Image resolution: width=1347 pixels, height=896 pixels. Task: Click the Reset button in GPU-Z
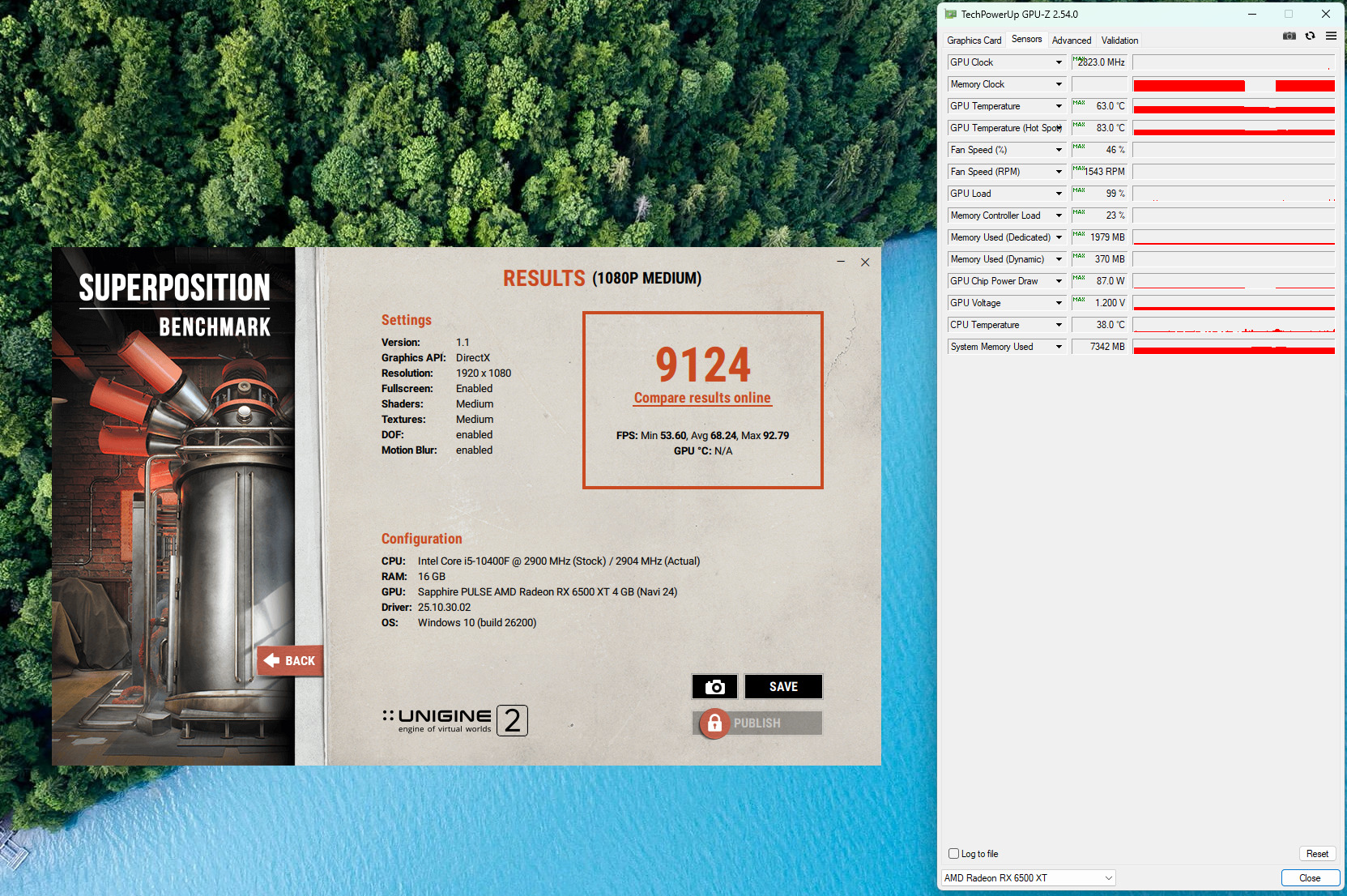tap(1317, 854)
